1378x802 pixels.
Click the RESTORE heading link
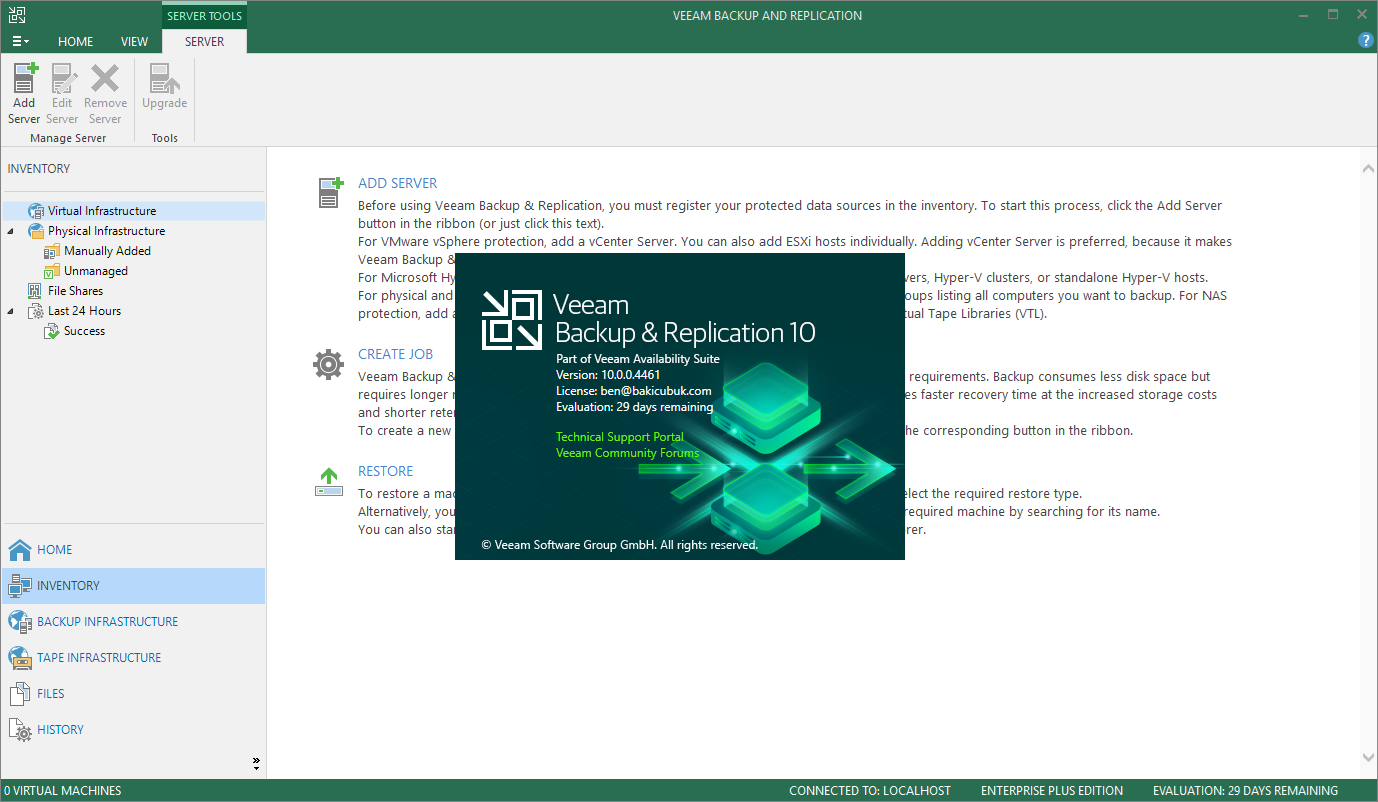386,472
